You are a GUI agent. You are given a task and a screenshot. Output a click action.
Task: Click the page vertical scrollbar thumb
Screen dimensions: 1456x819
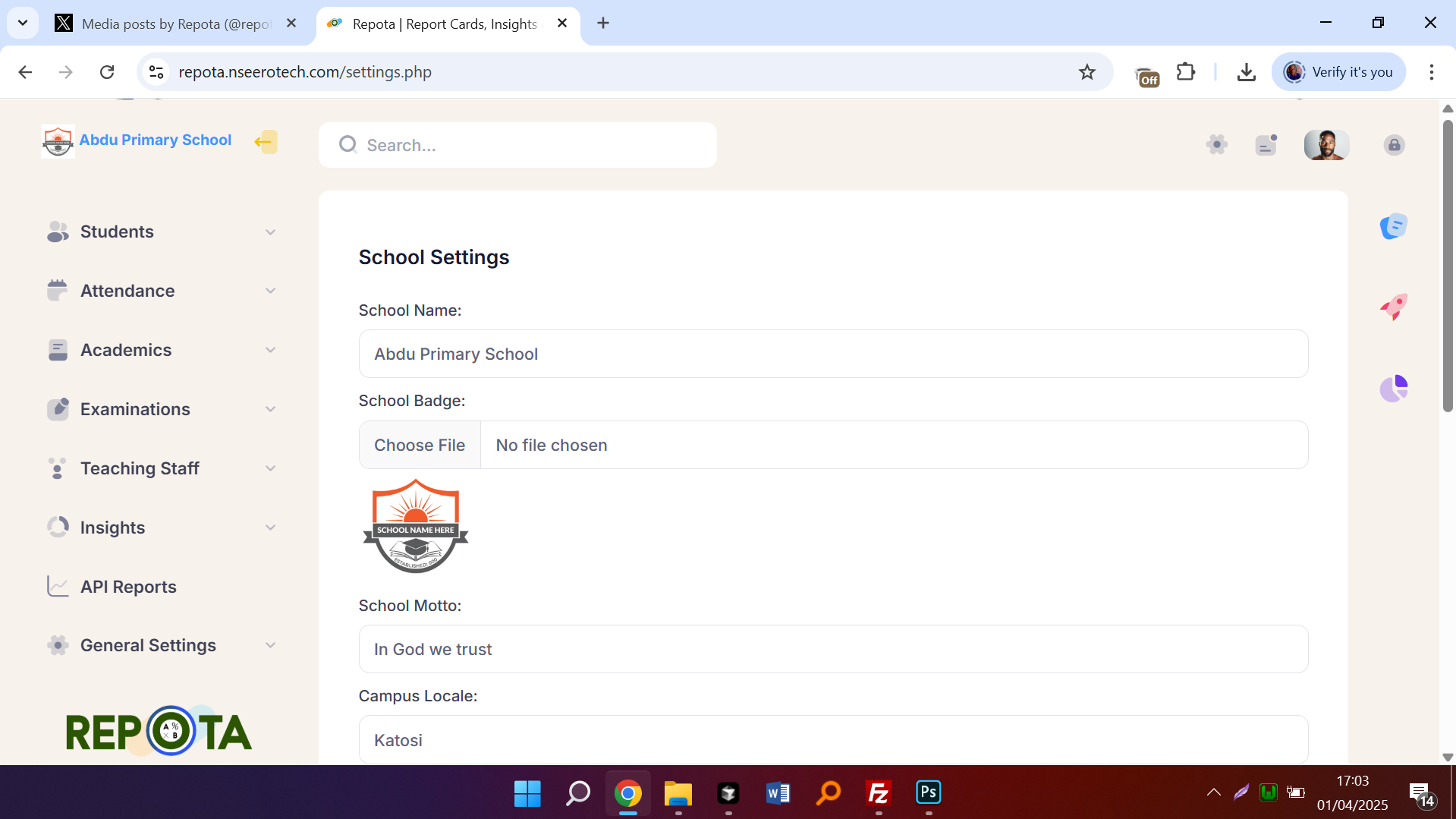[1448, 266]
